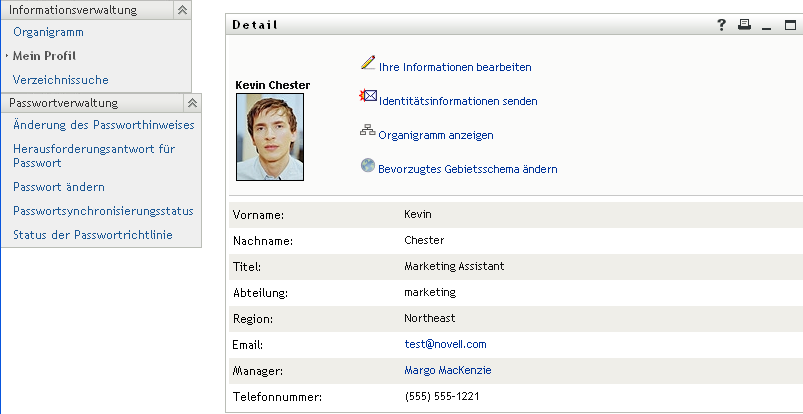
Task: Select Mein Profil in sidebar
Action: click(x=45, y=56)
